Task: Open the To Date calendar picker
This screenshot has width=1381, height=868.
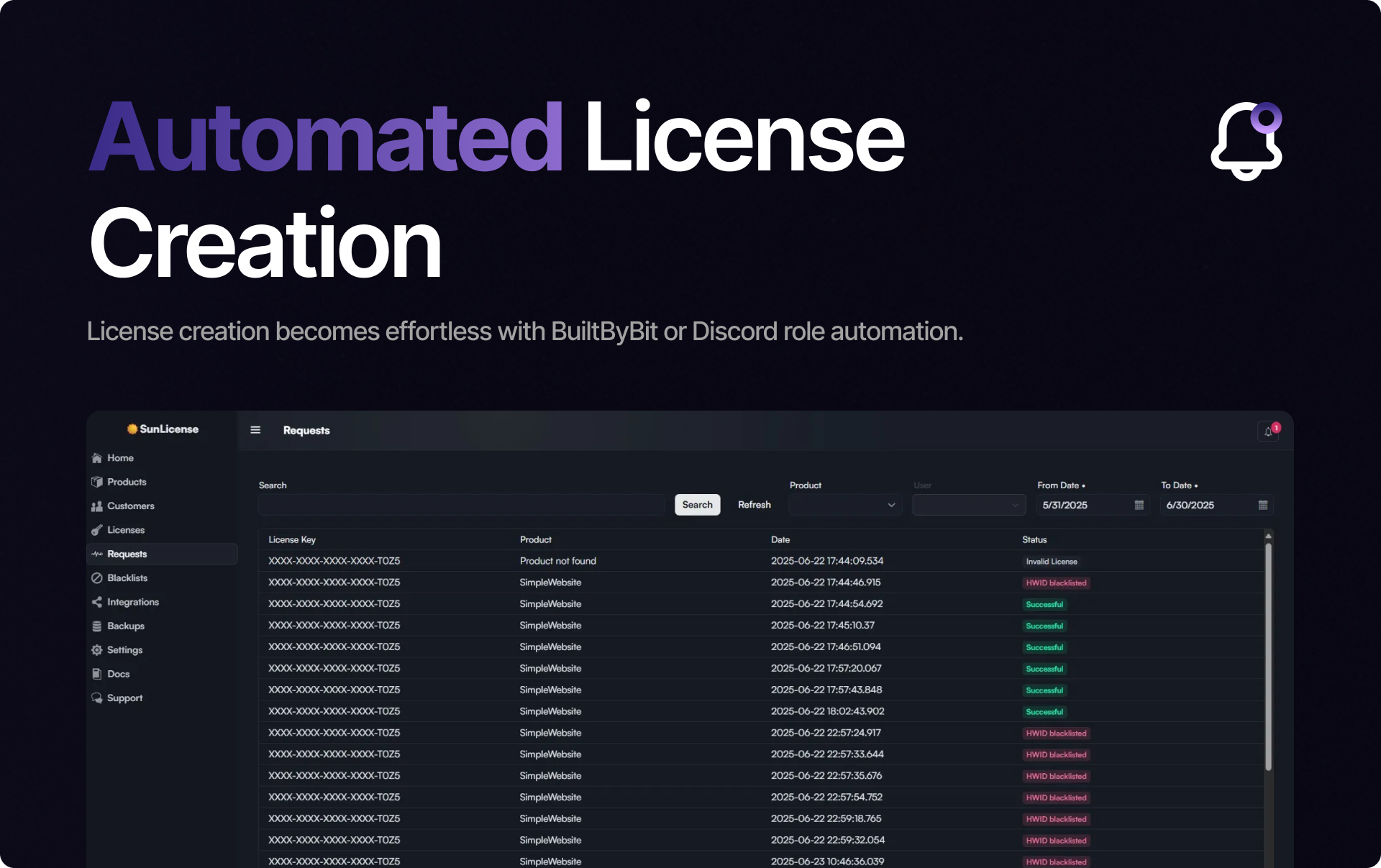Action: [x=1262, y=505]
